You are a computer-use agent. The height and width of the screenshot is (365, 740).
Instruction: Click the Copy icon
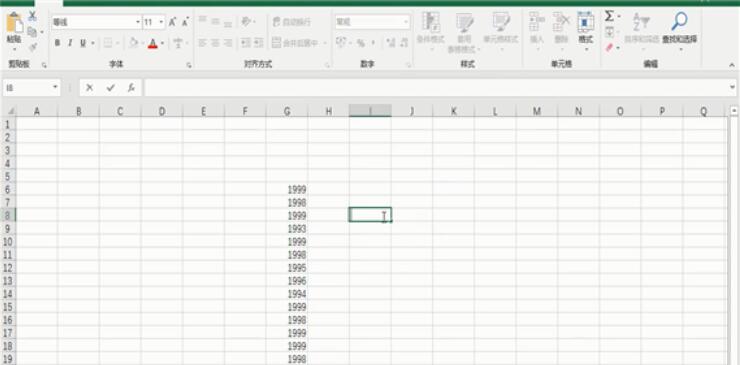point(32,32)
